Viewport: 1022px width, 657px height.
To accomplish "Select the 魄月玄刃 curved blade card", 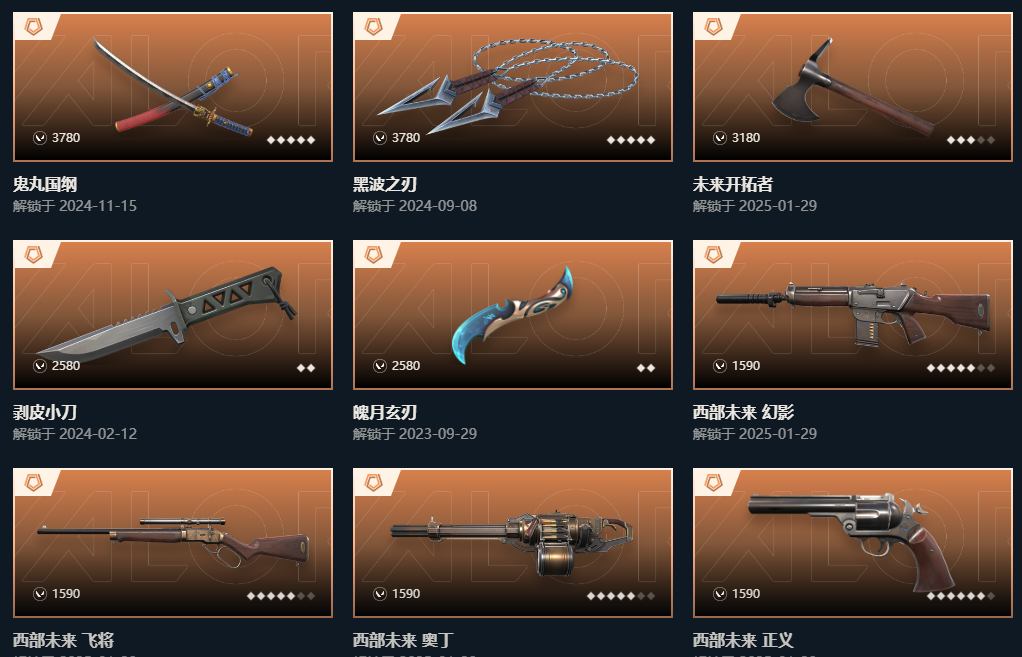I will (x=513, y=315).
